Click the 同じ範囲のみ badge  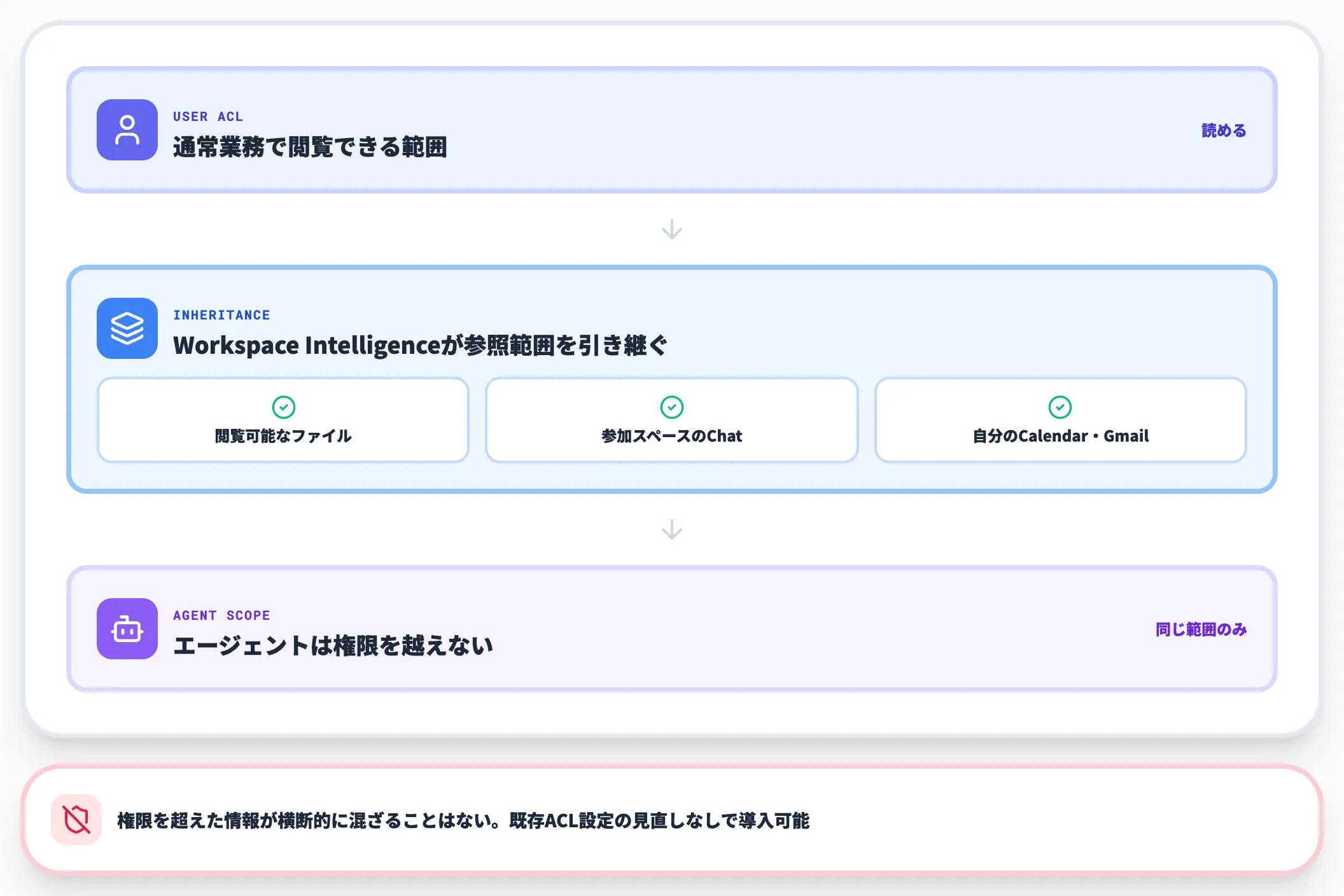point(1200,629)
